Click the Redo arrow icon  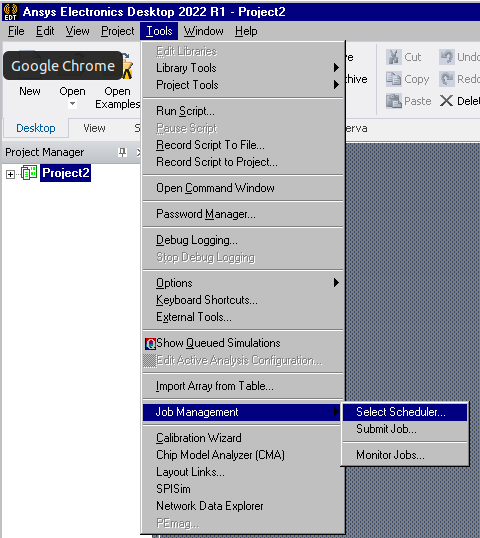tap(447, 79)
